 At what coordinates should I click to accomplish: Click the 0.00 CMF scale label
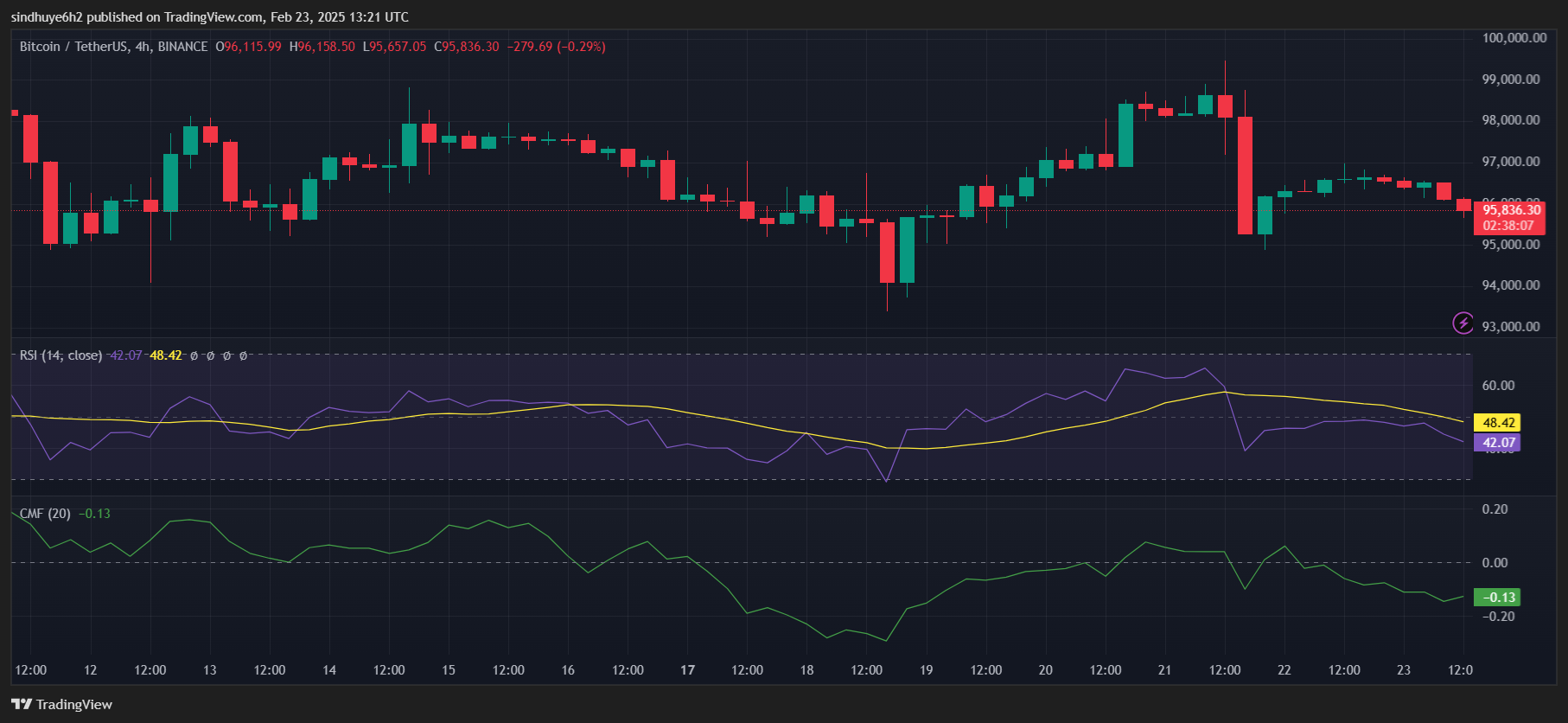pos(1495,563)
